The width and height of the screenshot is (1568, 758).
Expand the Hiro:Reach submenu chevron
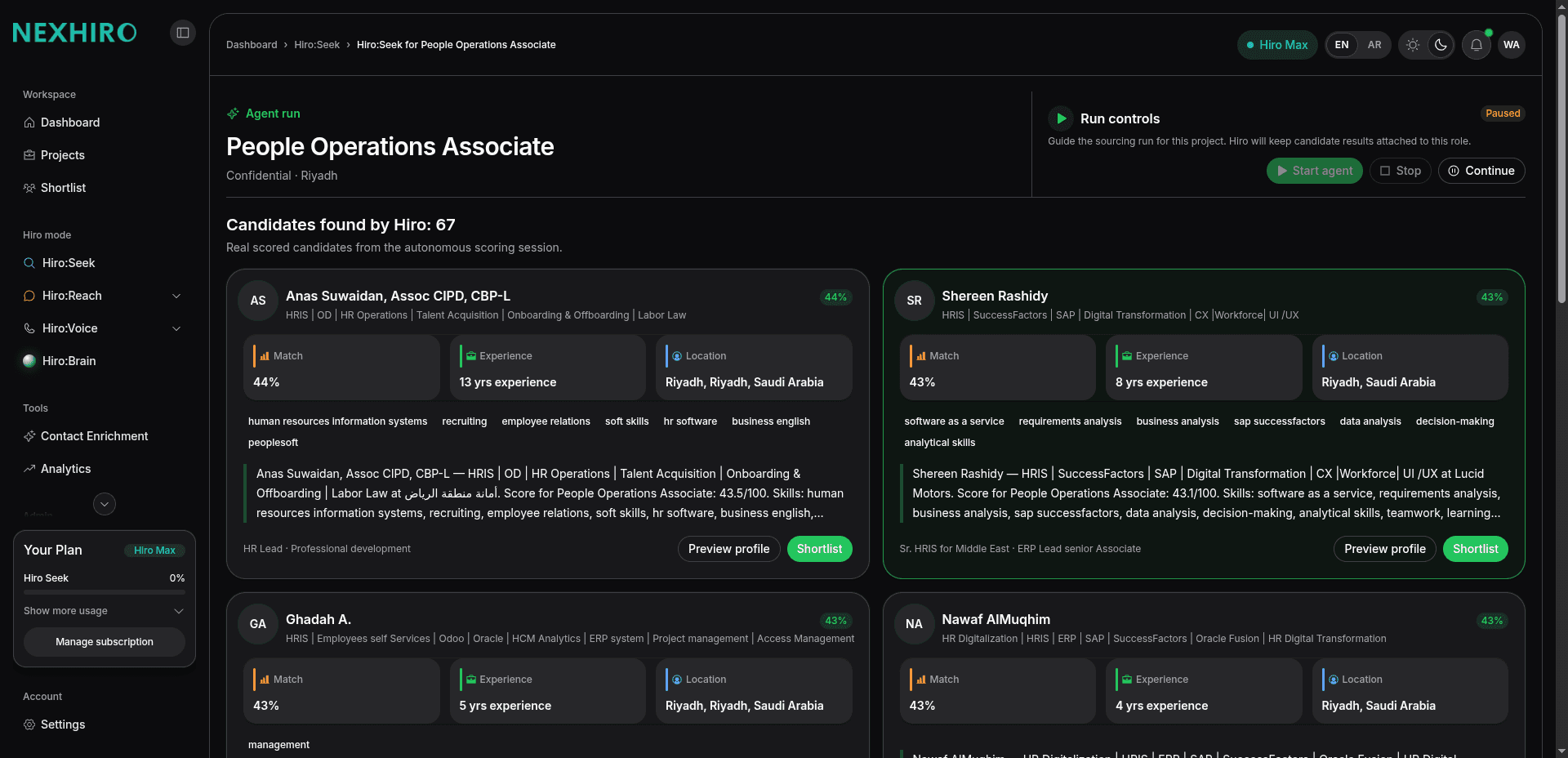click(x=176, y=296)
